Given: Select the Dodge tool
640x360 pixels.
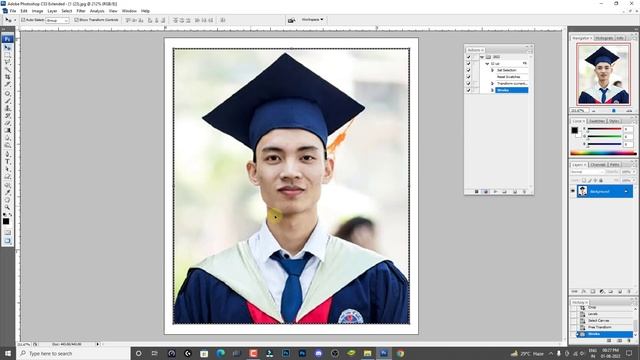Looking at the screenshot, I should point(7,145).
